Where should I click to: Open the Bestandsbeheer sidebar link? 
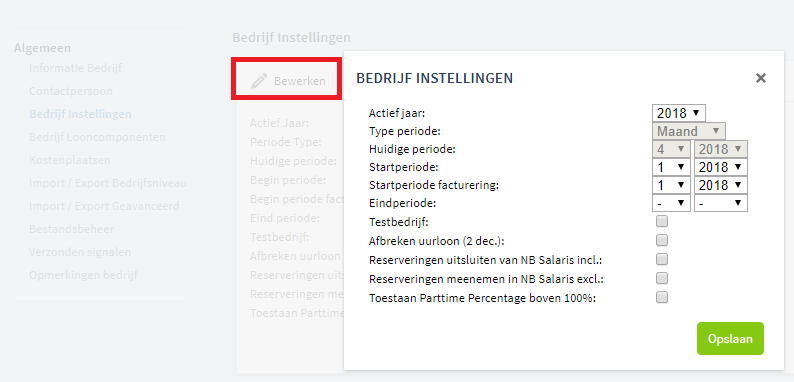71,229
